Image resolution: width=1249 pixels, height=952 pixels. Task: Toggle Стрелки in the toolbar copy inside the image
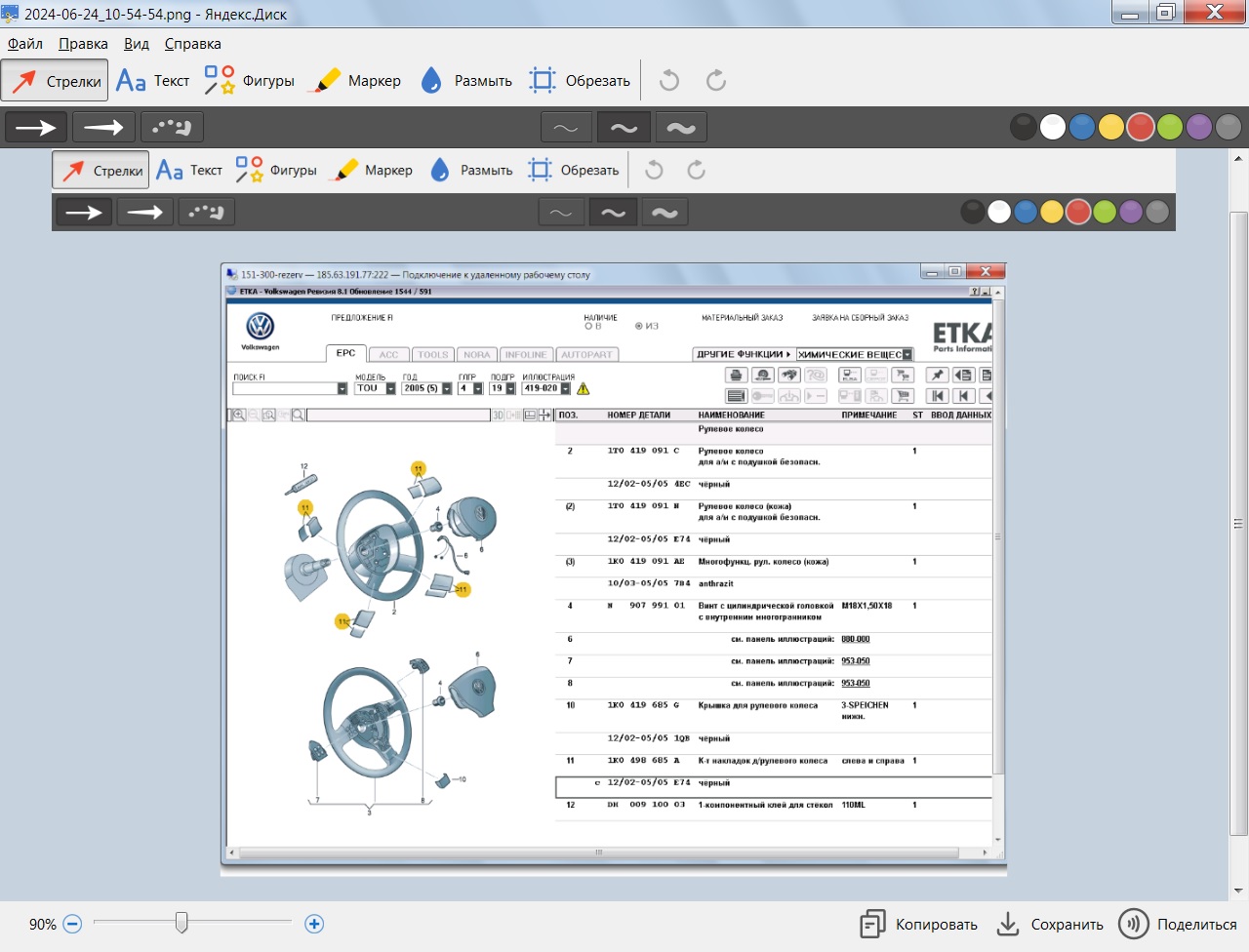coord(101,170)
